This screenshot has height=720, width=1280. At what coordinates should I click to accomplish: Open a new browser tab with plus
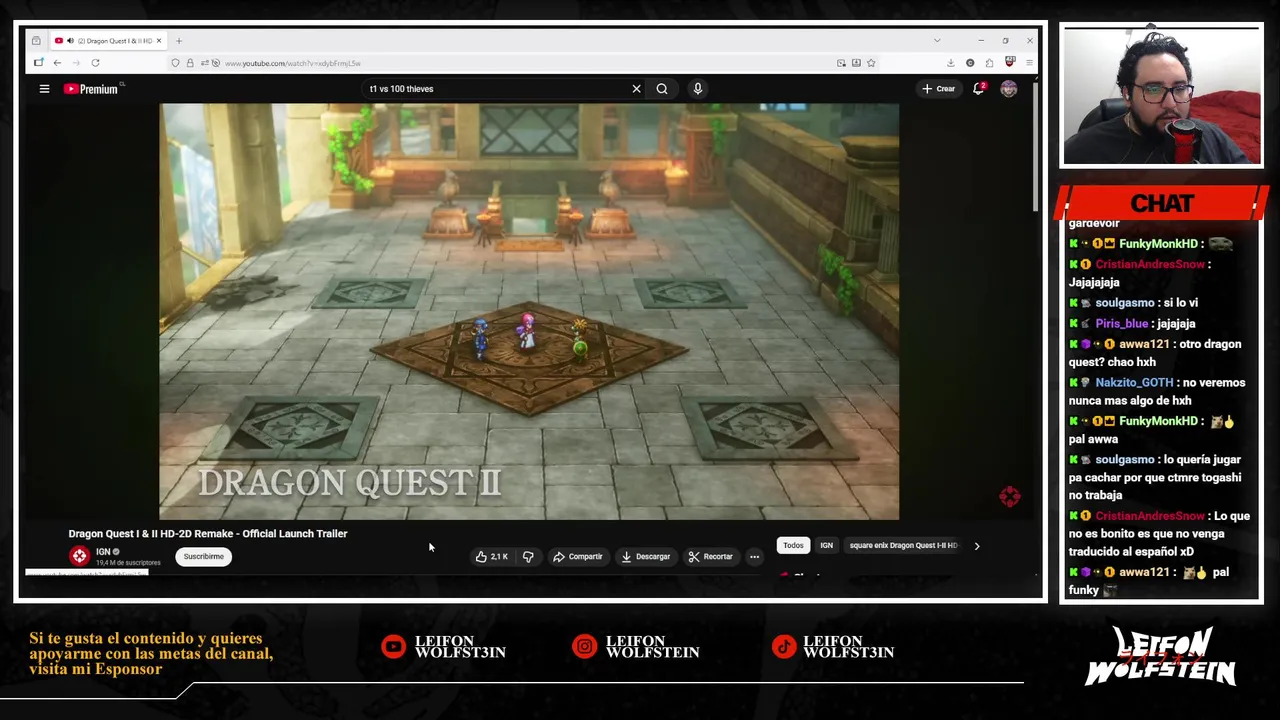tap(179, 41)
